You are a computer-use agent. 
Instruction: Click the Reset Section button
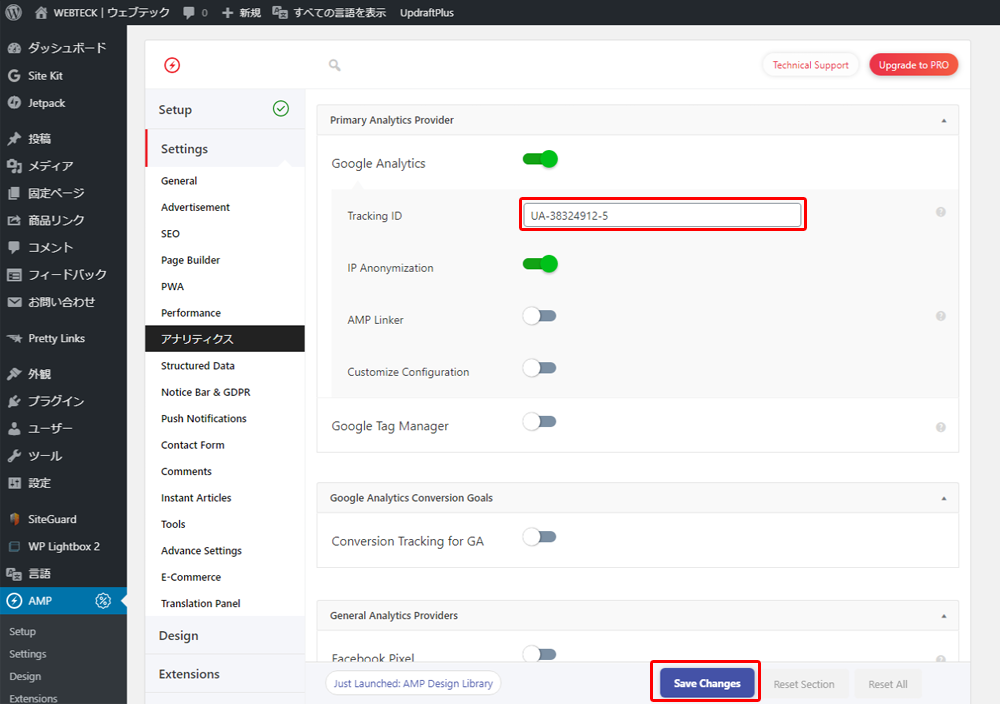click(804, 684)
